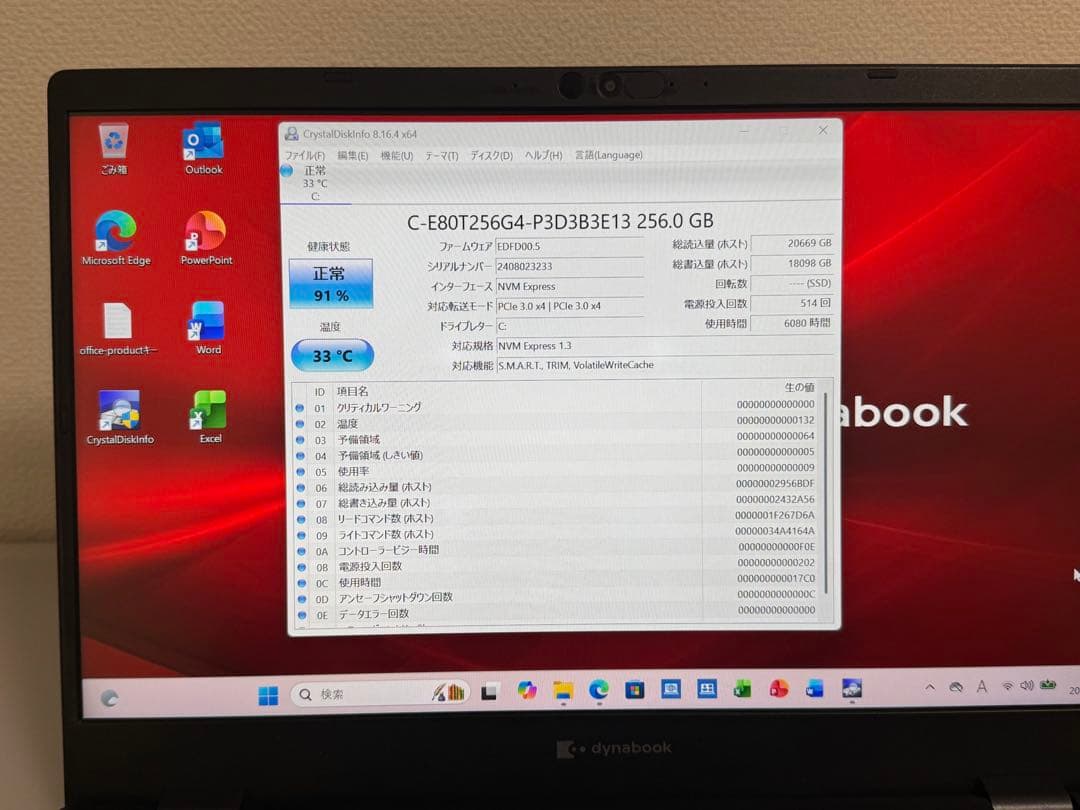
Task: Expand hidden system tray icons chevron
Action: 930,687
